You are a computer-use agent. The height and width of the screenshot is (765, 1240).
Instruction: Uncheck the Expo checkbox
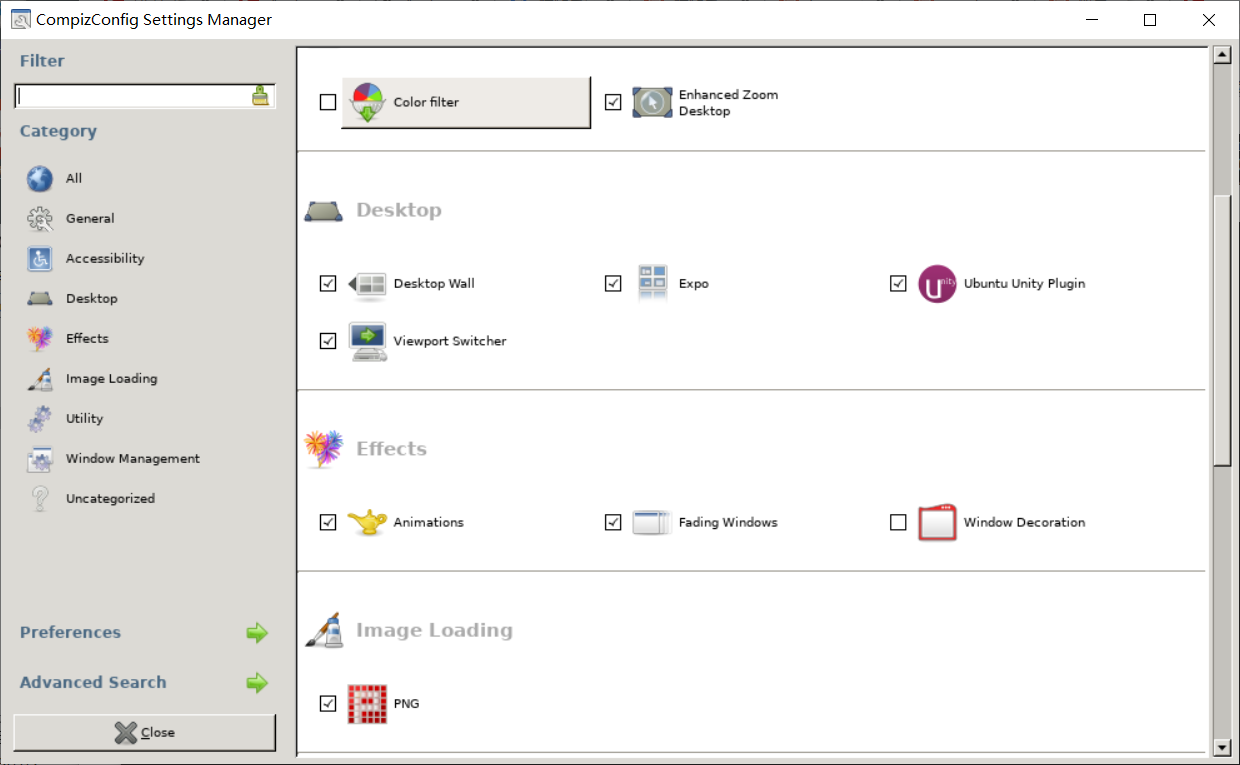[613, 284]
